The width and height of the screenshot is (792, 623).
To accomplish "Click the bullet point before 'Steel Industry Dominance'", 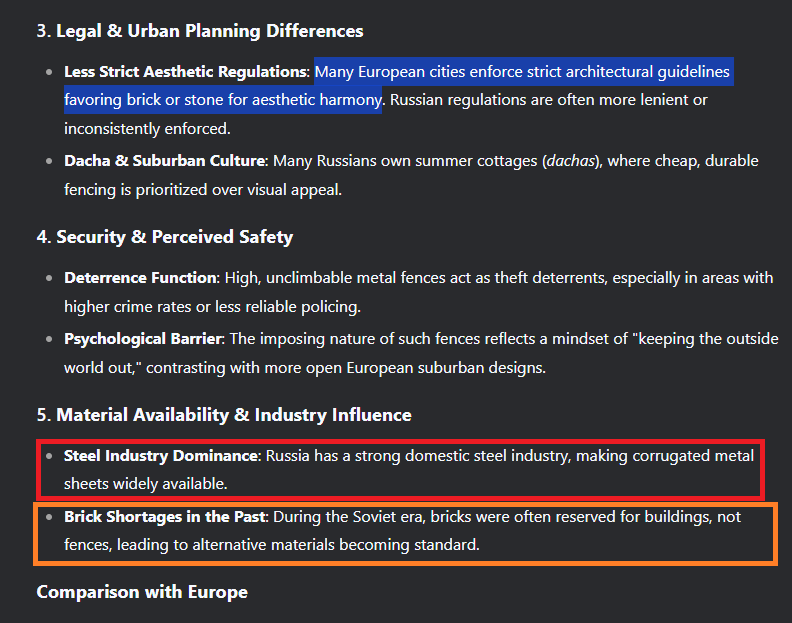I will (x=50, y=456).
